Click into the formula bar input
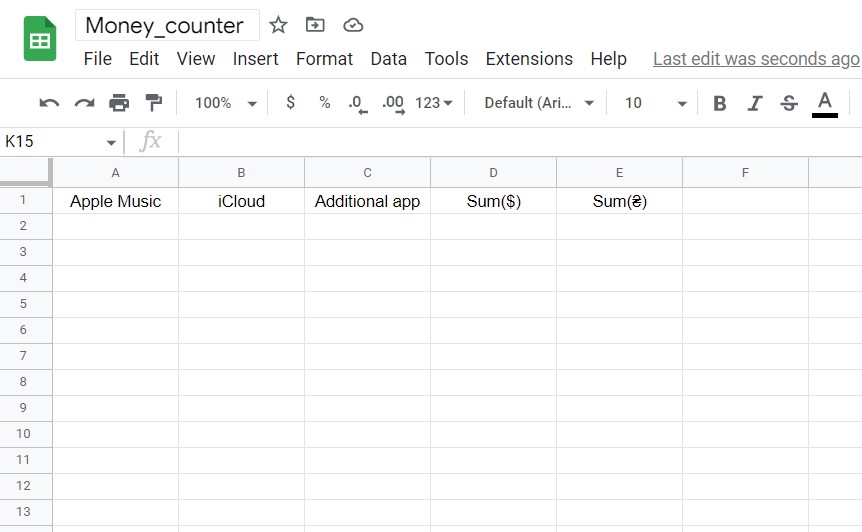862x532 pixels. (520, 142)
